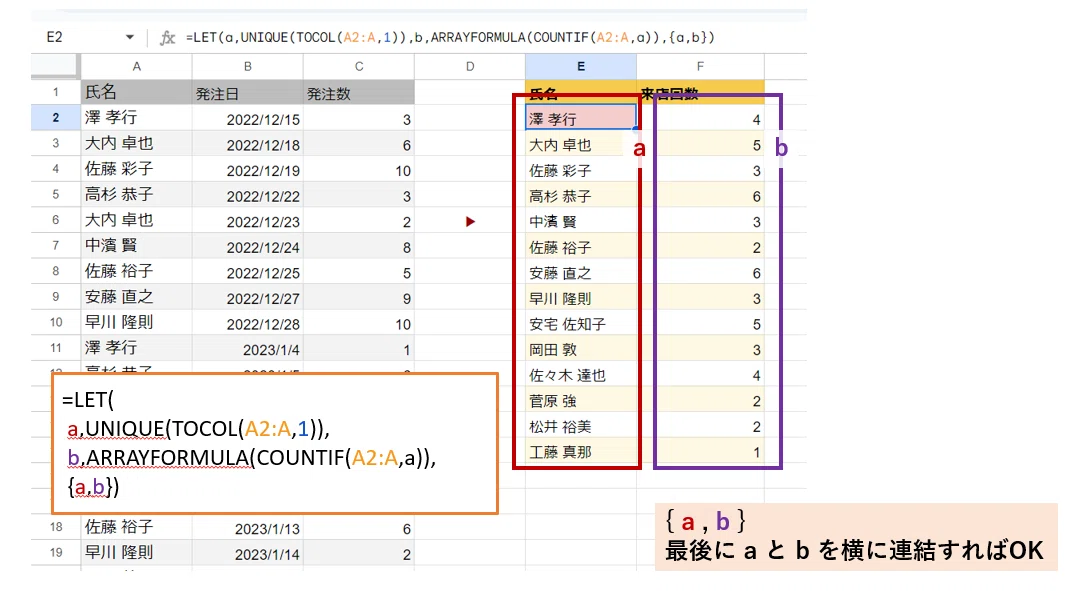Click cell A4 佐藤 彩子
The height and width of the screenshot is (591, 1067).
pyautogui.click(x=136, y=169)
